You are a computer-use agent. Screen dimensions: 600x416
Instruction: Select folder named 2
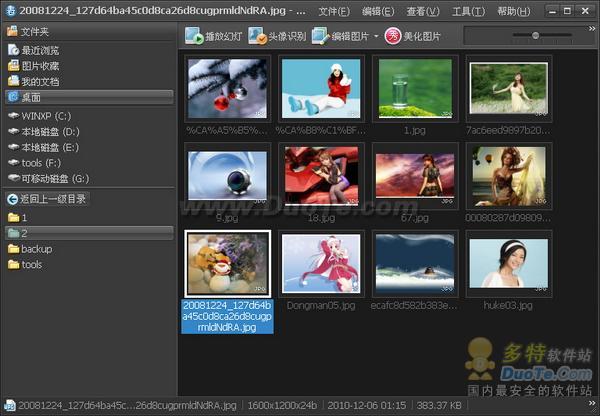pyautogui.click(x=89, y=233)
